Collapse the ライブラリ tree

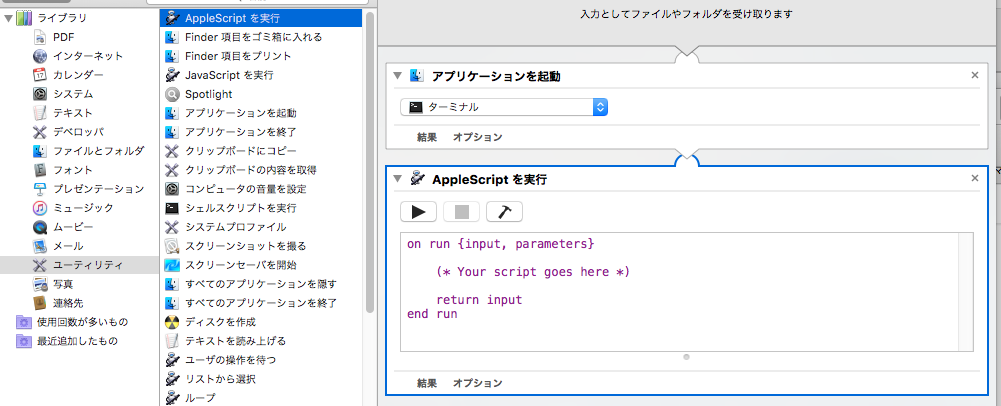click(8, 18)
